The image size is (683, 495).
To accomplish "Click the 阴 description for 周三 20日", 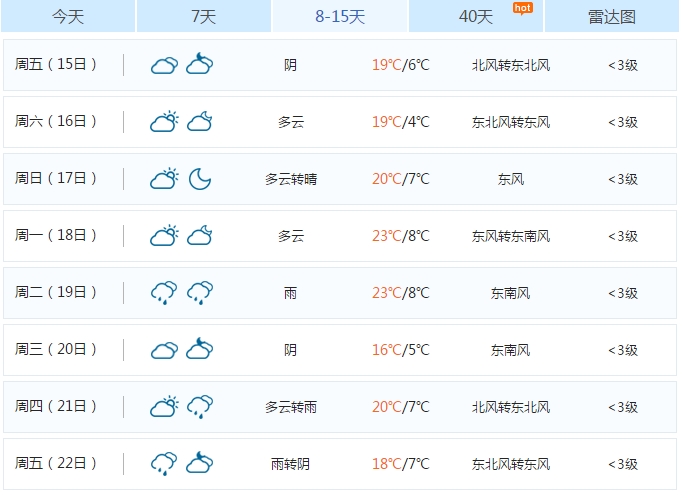I will point(291,350).
